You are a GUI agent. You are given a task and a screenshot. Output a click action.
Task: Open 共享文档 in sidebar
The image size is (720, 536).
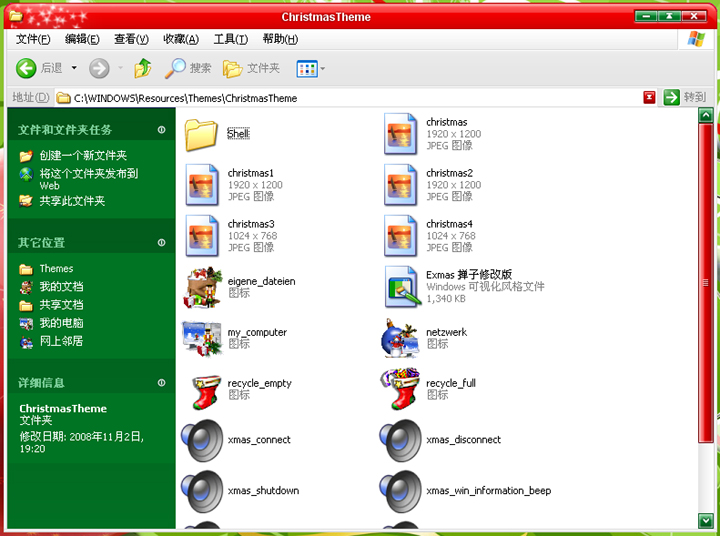tap(61, 305)
